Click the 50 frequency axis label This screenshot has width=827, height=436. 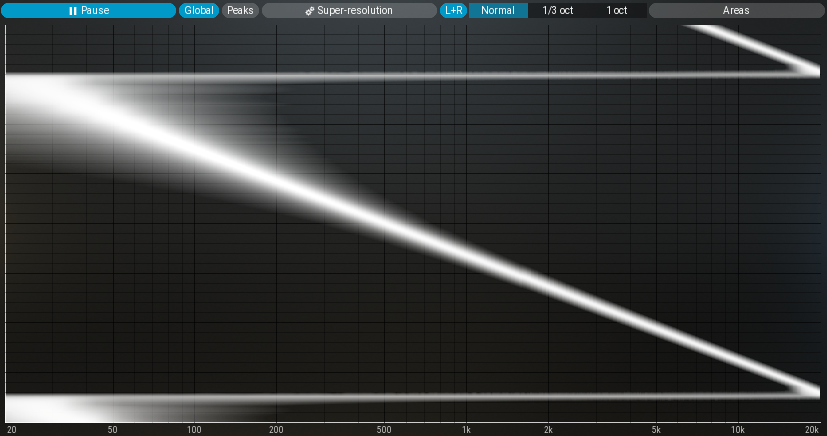pyautogui.click(x=112, y=430)
